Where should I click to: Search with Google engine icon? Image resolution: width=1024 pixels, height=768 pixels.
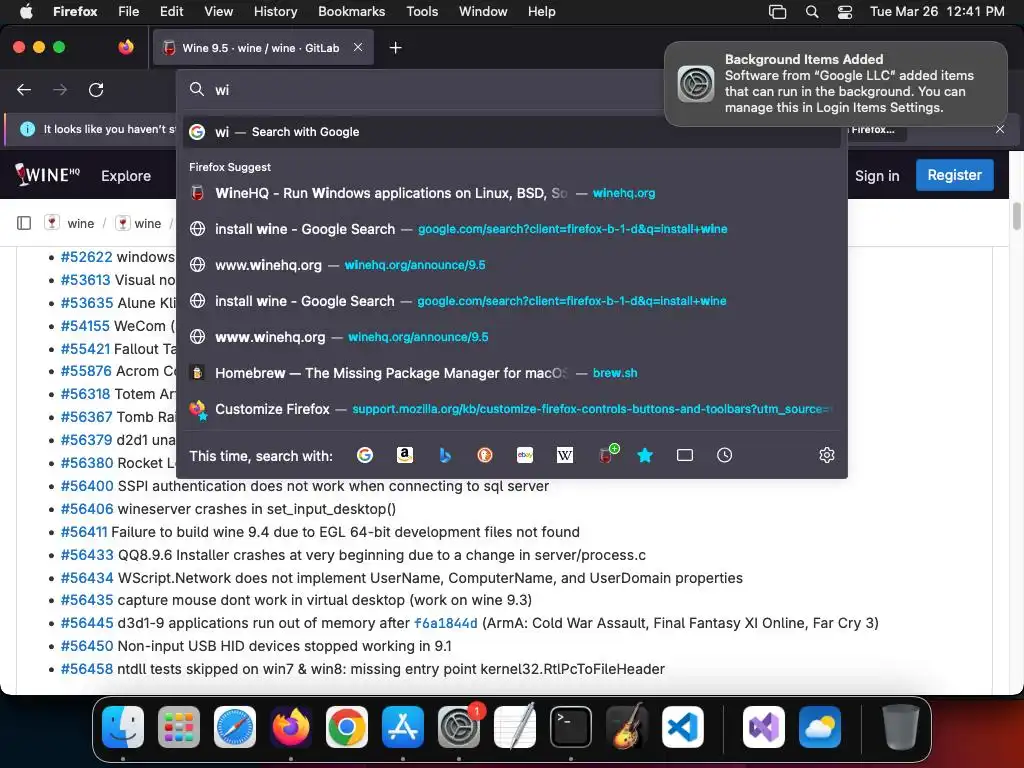coord(365,455)
